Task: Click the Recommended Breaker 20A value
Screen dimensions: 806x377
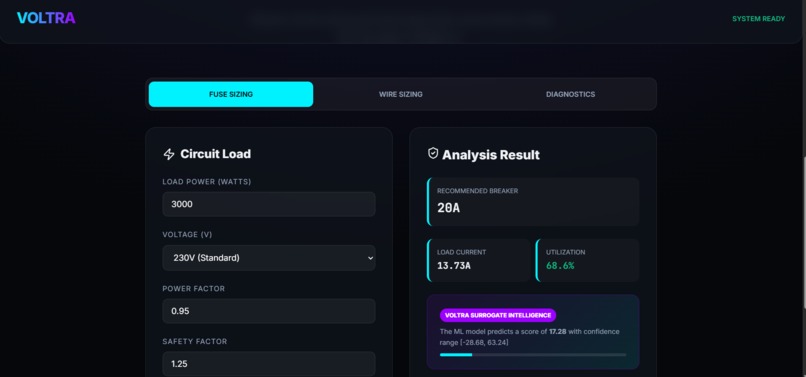Action: click(x=448, y=208)
